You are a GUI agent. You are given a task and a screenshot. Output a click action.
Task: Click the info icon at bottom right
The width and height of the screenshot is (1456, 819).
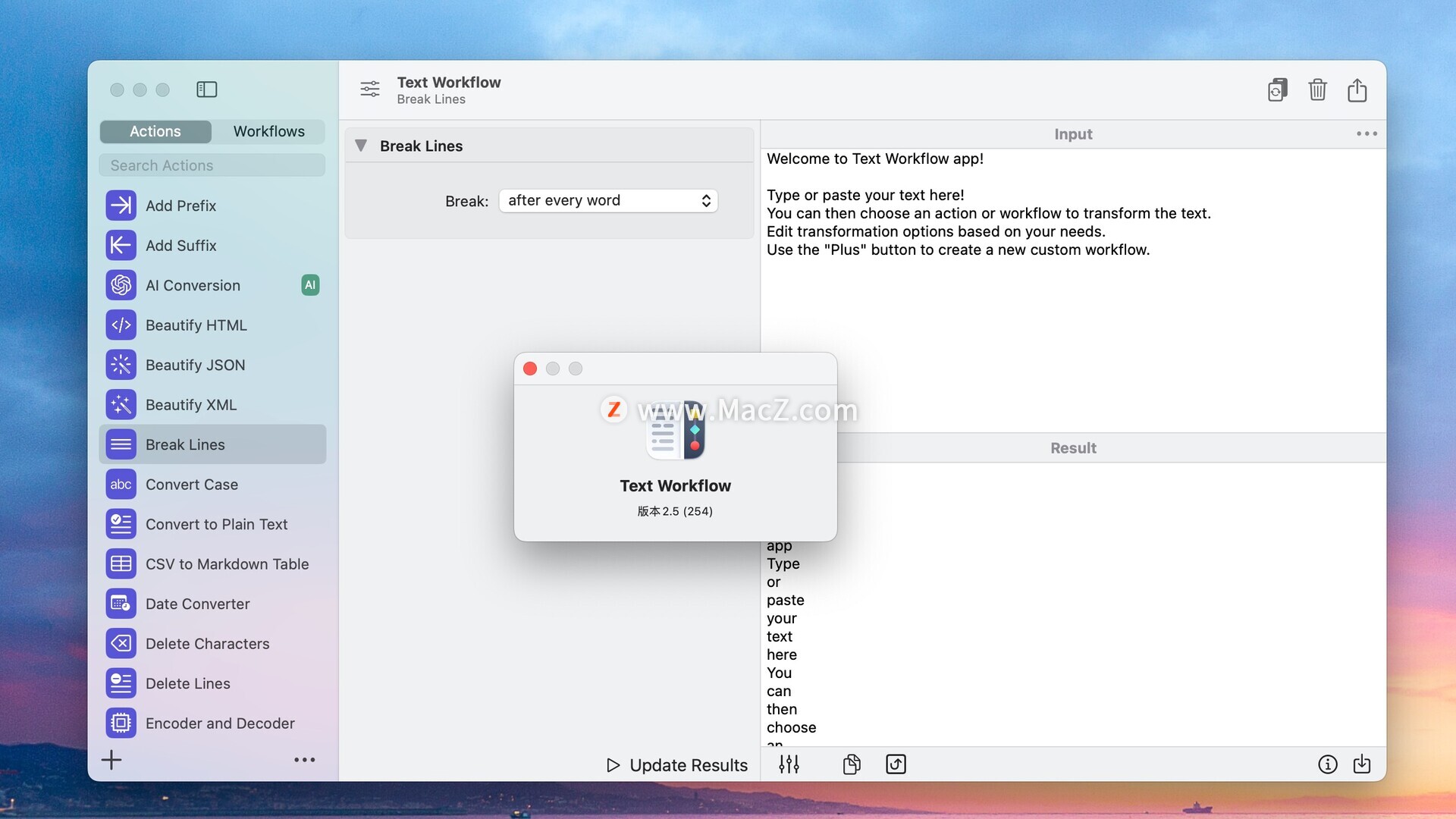1327,764
